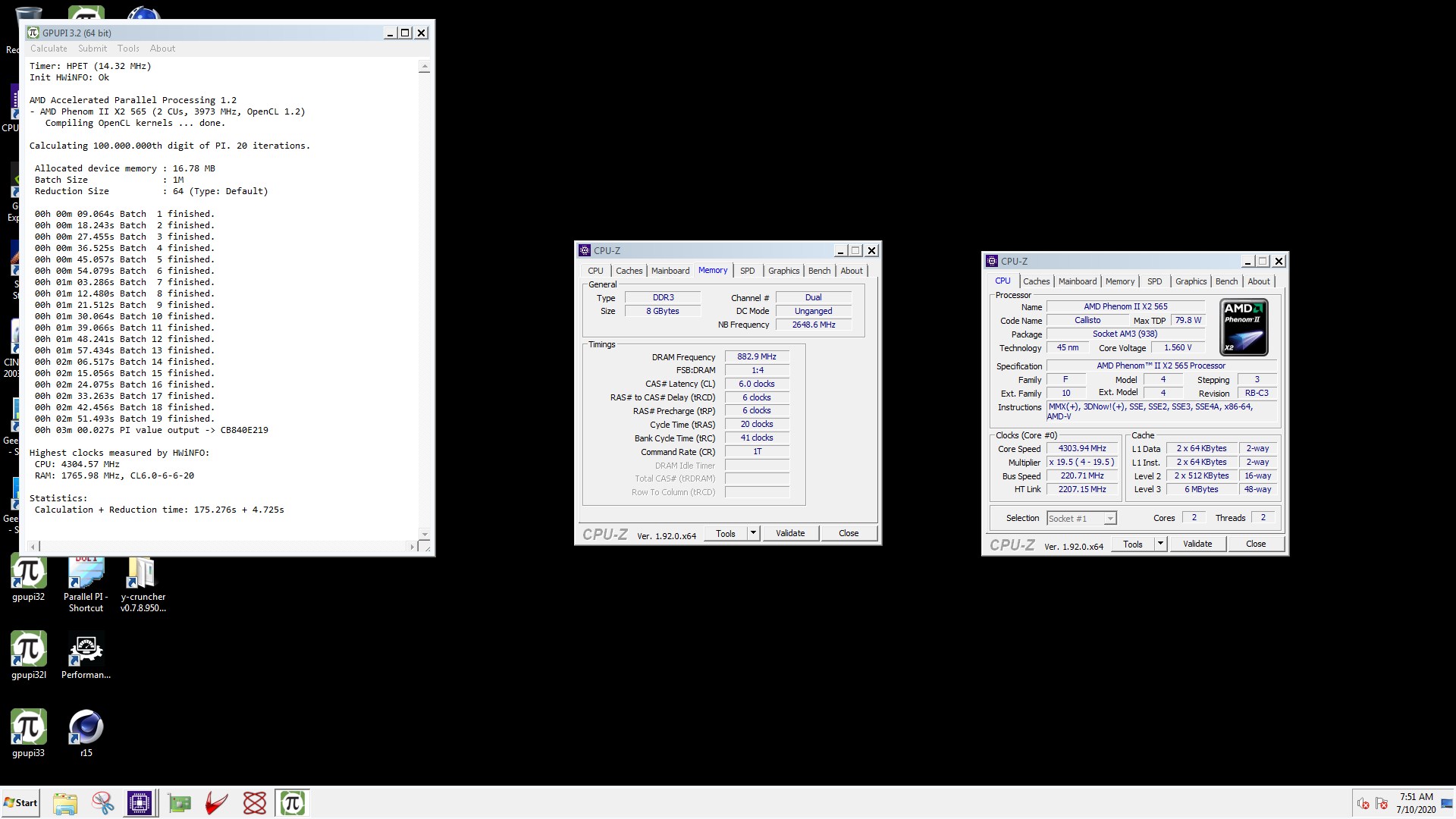Expand Tools dropdown arrow in right CPU-Z window

click(1160, 544)
